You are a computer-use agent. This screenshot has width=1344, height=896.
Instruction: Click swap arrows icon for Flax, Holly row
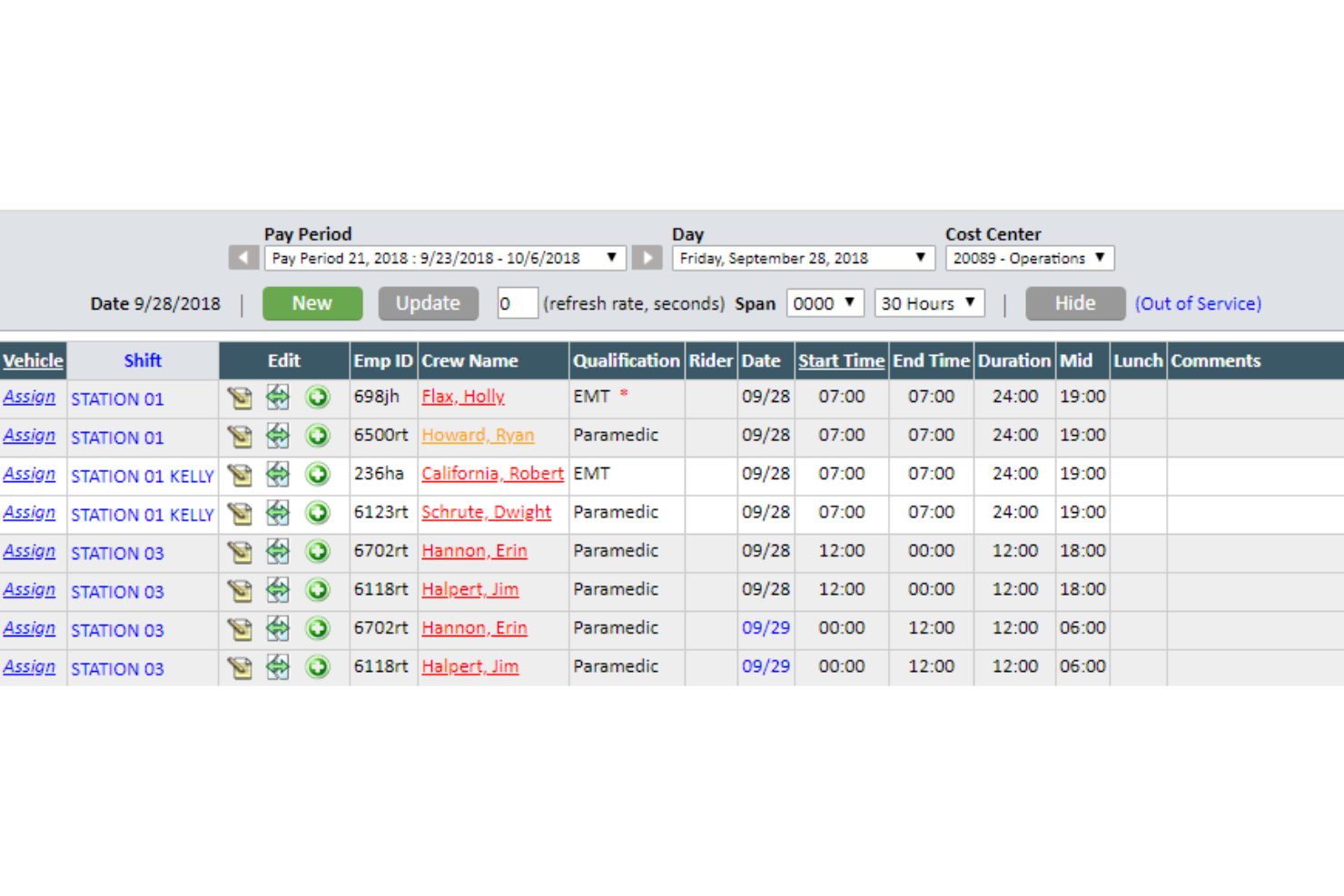[x=278, y=397]
